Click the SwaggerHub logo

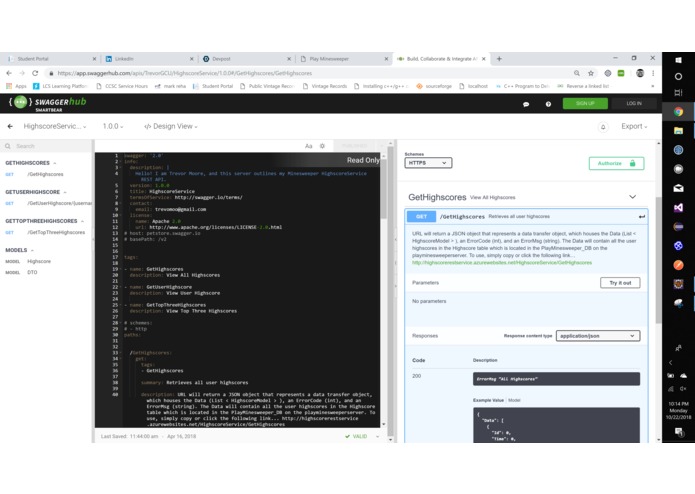[47, 103]
